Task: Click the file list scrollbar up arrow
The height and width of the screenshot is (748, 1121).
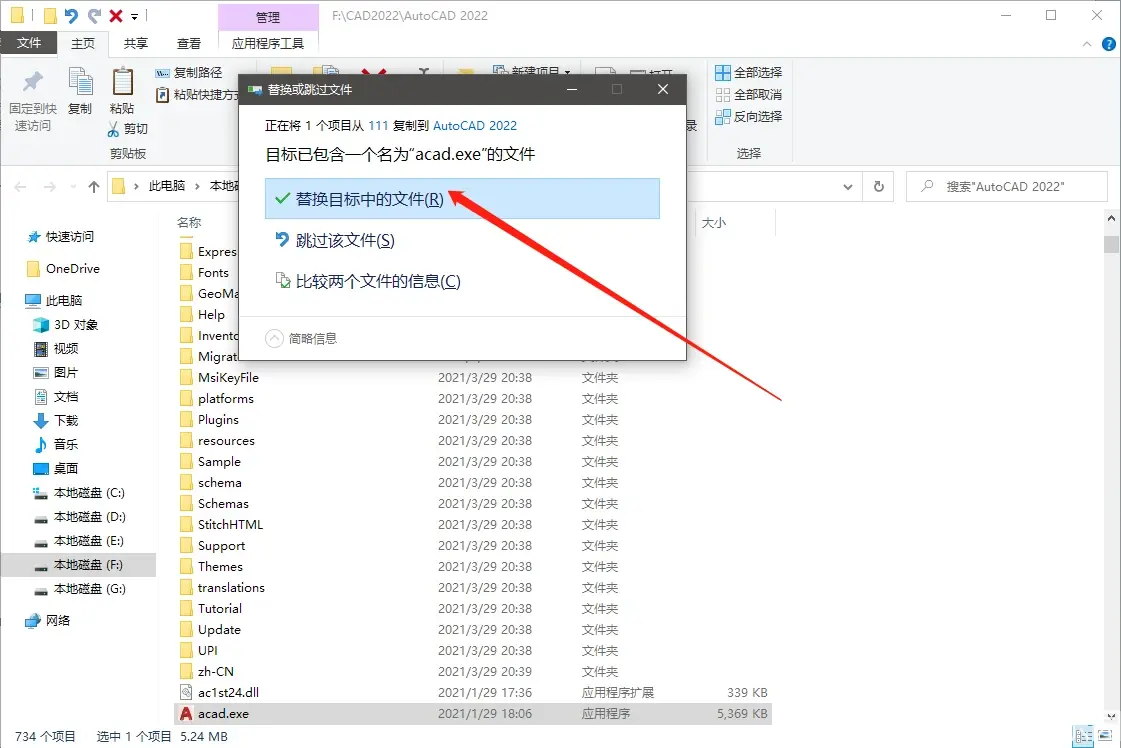Action: (1111, 219)
